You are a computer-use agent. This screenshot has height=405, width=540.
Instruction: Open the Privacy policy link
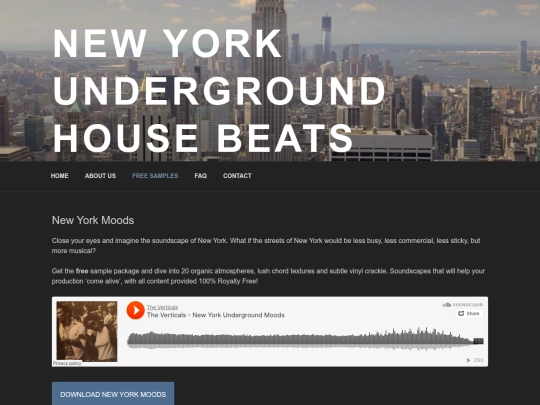tap(67, 363)
